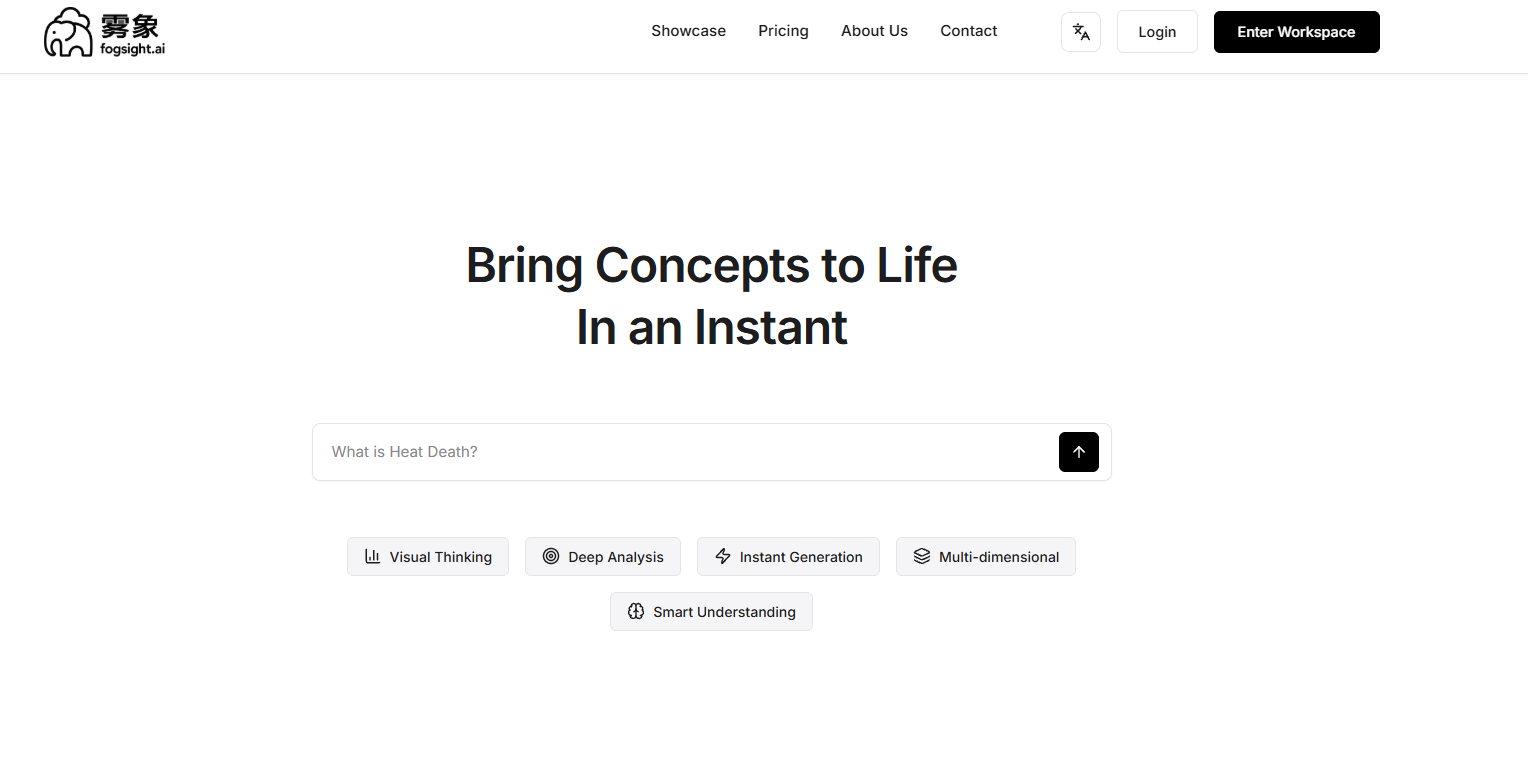Click the lightning bolt icon beside Instant Generation
This screenshot has width=1528, height=766.
point(723,557)
